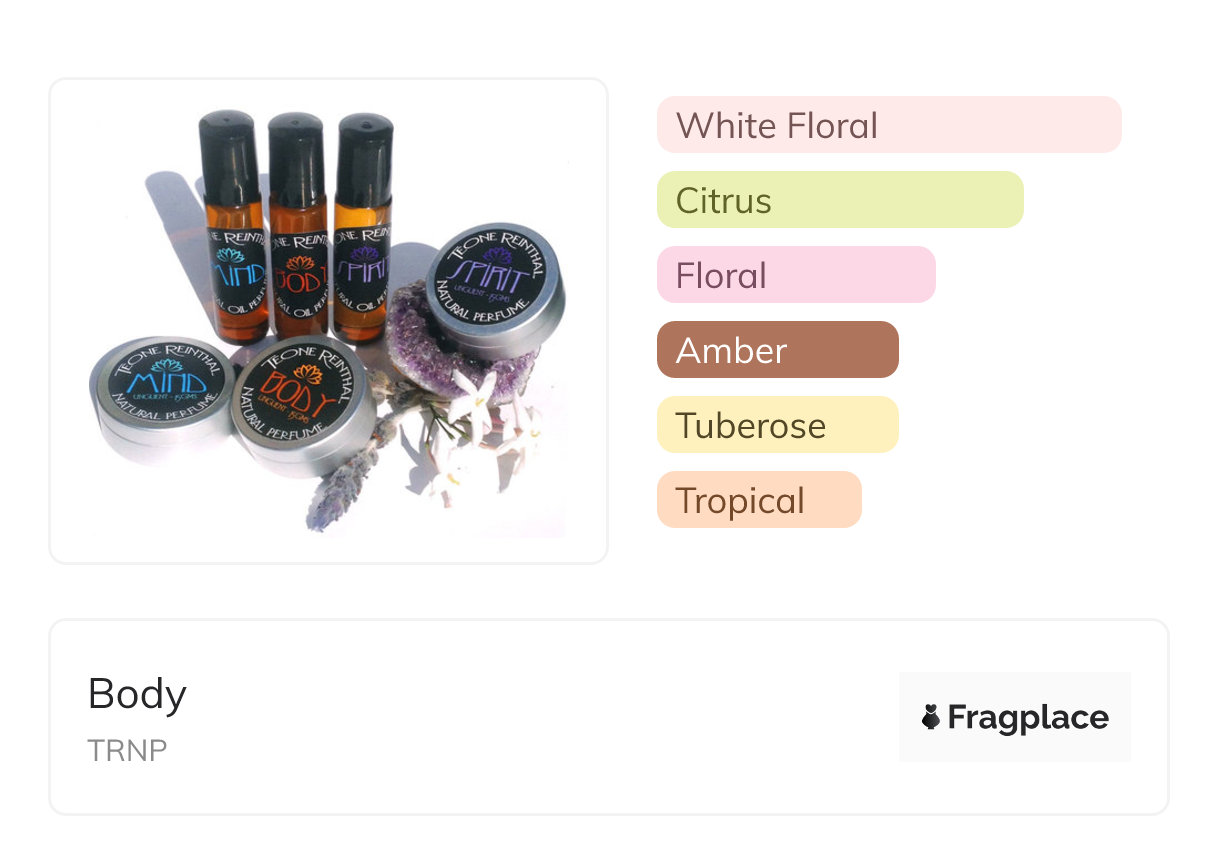Click the BODY roll-on oil bottle

[297, 228]
